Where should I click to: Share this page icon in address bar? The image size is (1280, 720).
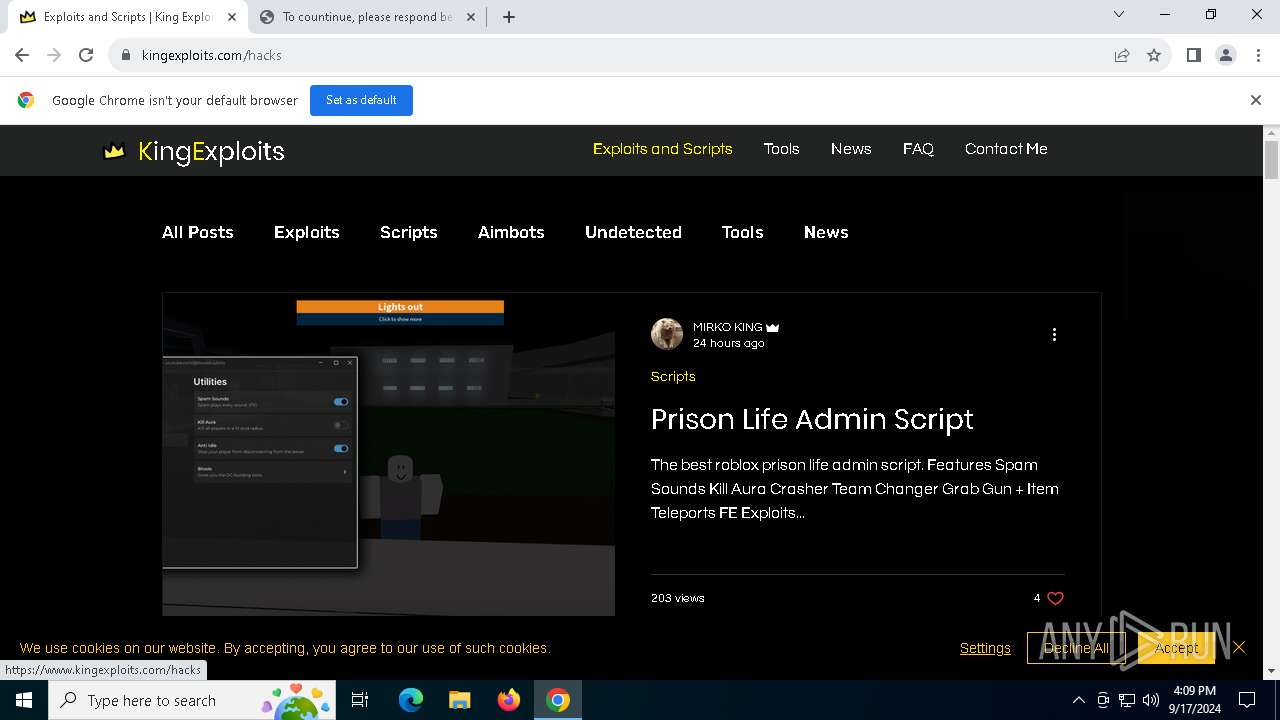(1122, 55)
